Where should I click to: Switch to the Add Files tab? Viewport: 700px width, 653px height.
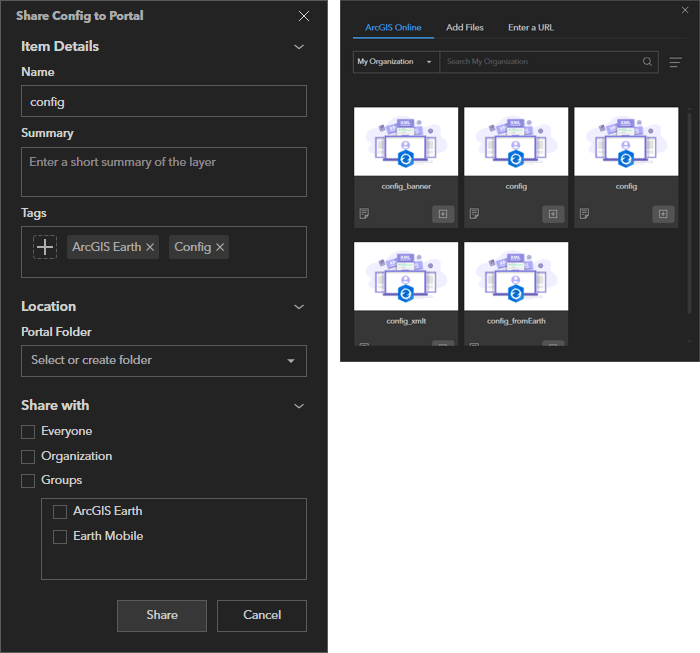(x=465, y=28)
